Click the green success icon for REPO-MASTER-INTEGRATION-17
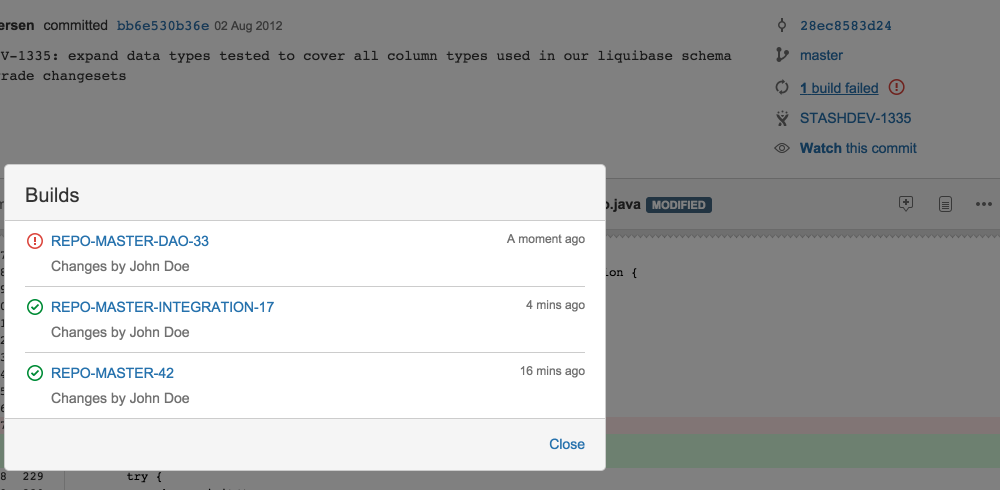 coord(35,307)
